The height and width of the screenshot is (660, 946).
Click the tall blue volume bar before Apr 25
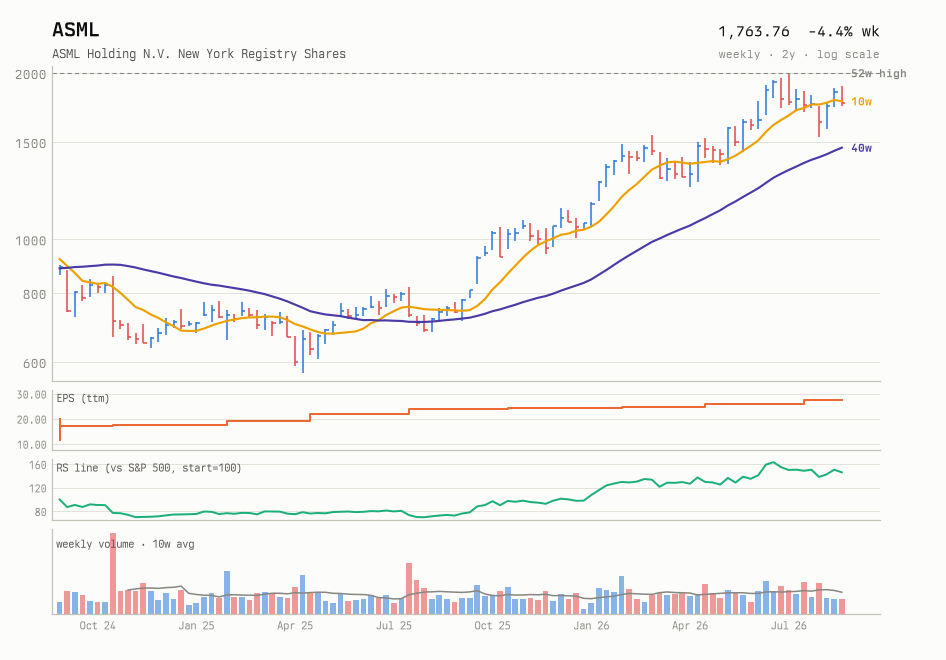click(227, 593)
